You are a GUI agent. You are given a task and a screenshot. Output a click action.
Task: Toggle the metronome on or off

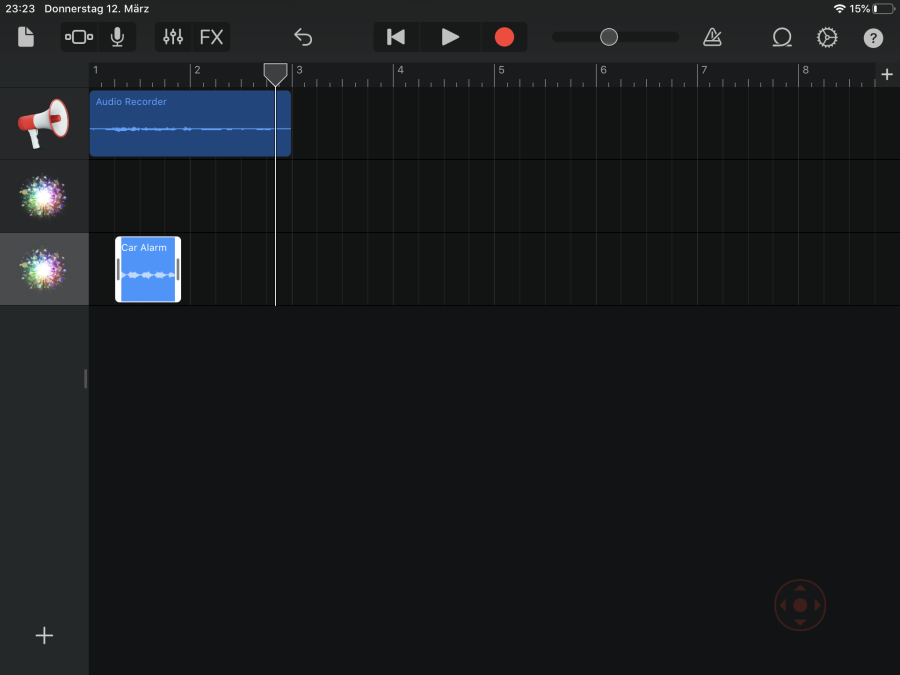[x=712, y=37]
